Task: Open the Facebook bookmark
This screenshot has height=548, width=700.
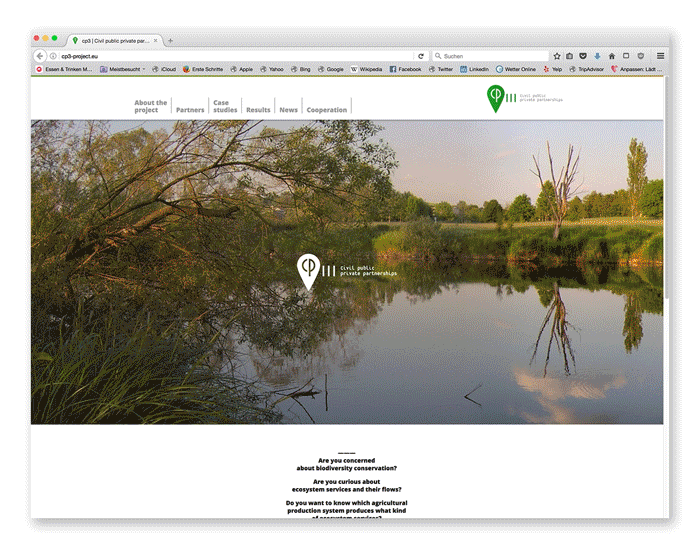Action: (405, 69)
